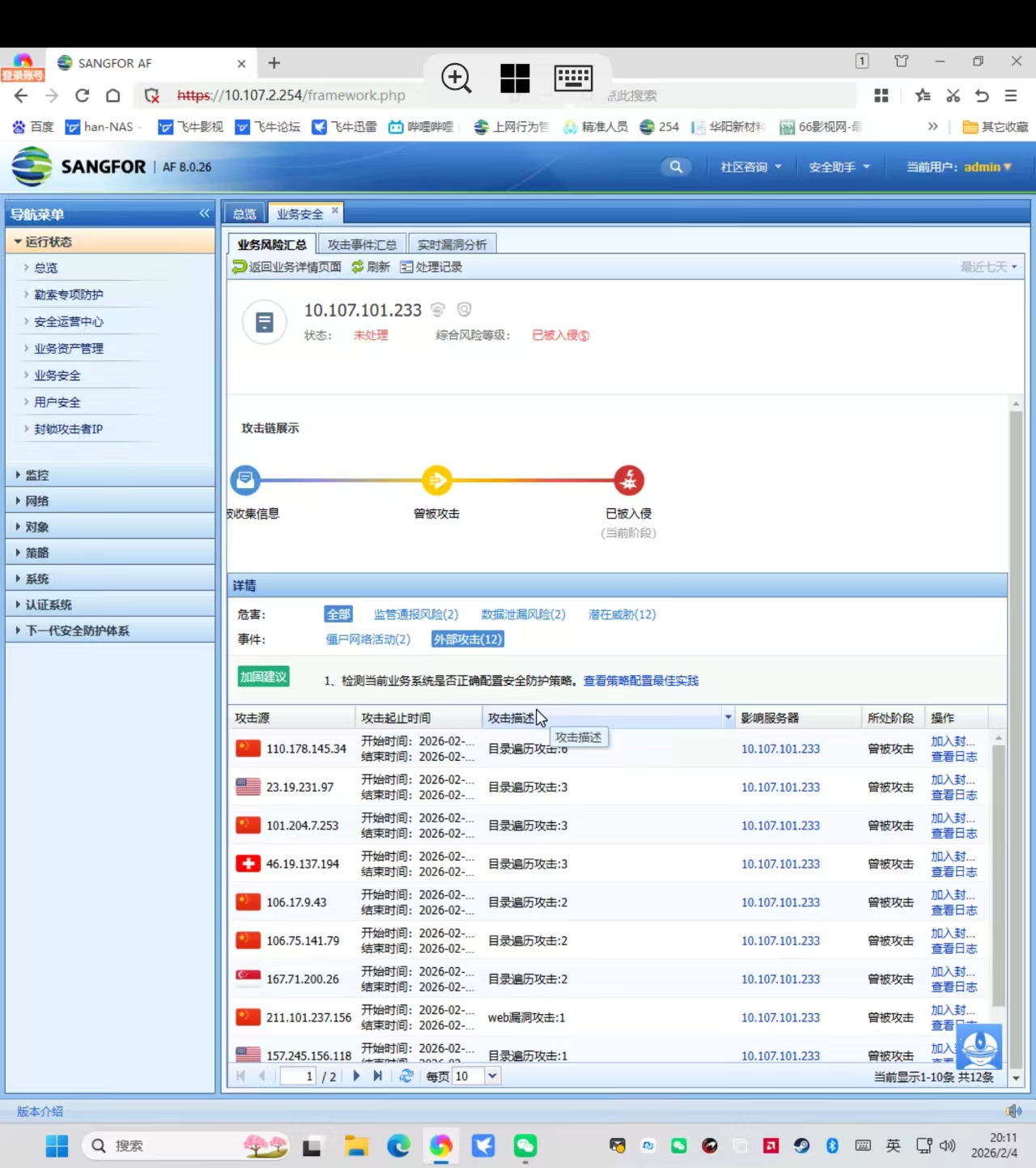
Task: Go to the previous page of results
Action: point(261,1076)
